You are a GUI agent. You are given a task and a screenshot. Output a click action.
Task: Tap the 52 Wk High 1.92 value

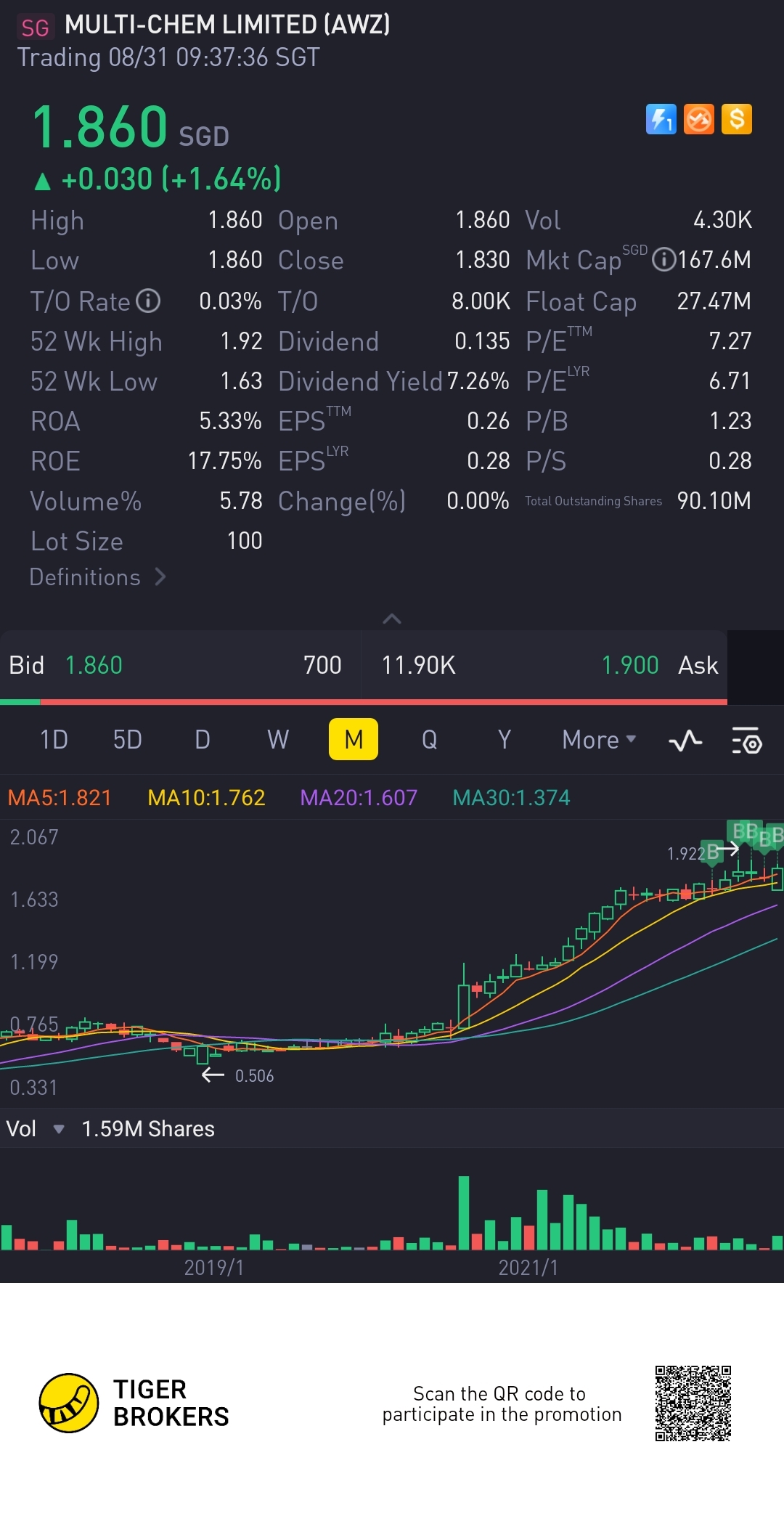click(x=241, y=341)
